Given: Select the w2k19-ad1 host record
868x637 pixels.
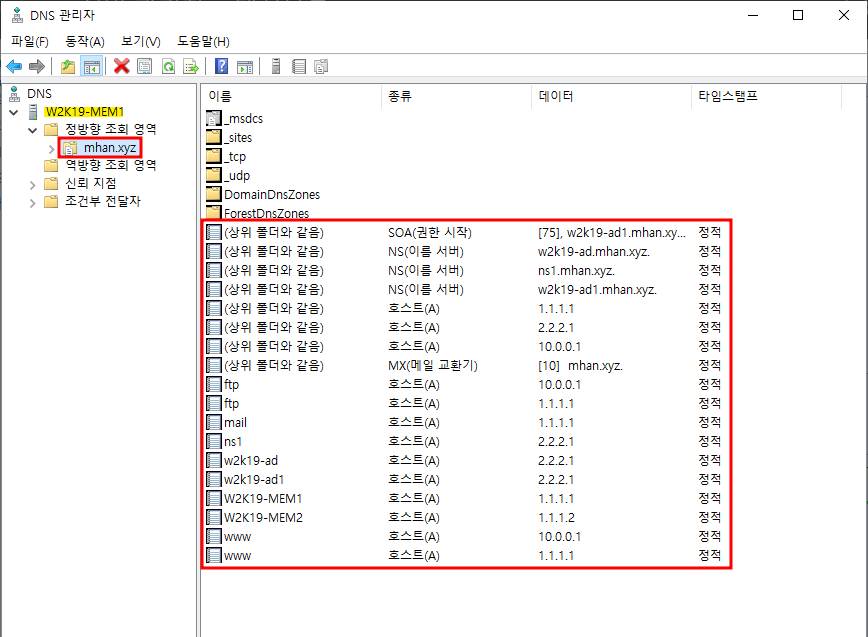Looking at the screenshot, I should click(464, 479).
